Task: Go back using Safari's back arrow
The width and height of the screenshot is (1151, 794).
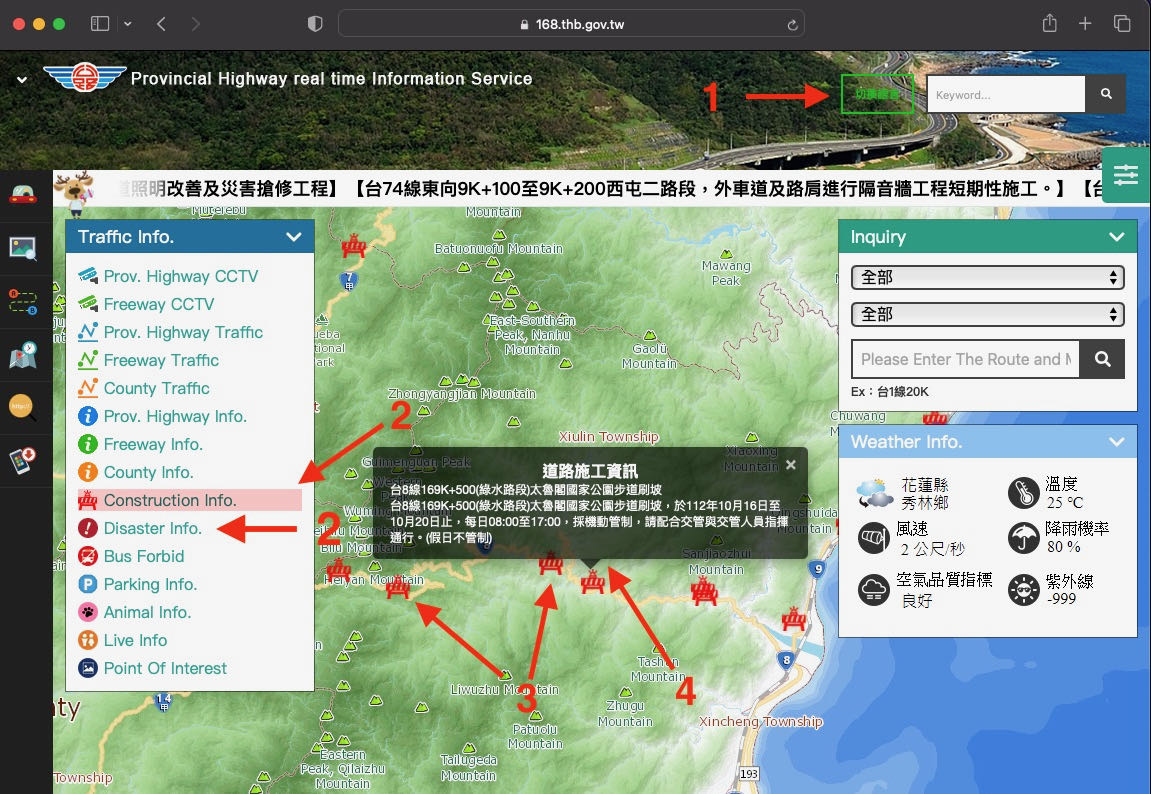Action: point(161,24)
